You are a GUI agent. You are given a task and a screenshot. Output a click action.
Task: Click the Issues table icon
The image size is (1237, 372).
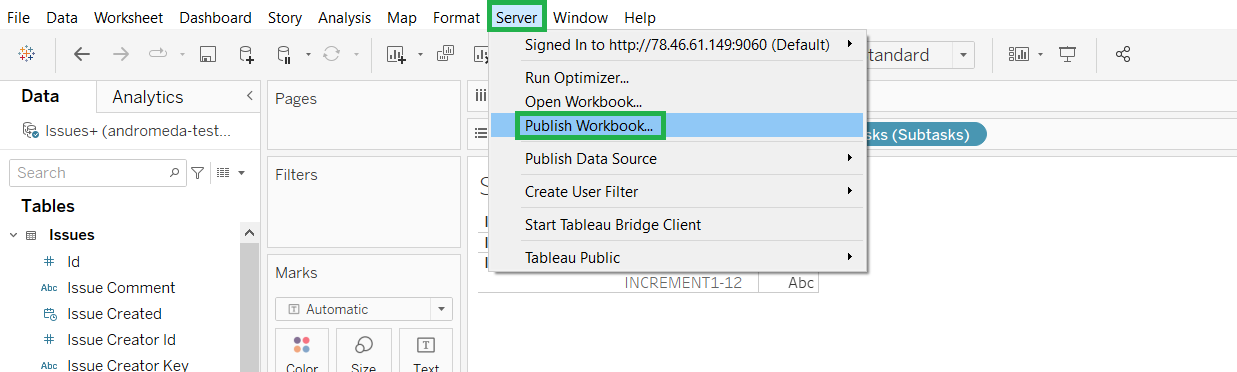pyautogui.click(x=31, y=235)
